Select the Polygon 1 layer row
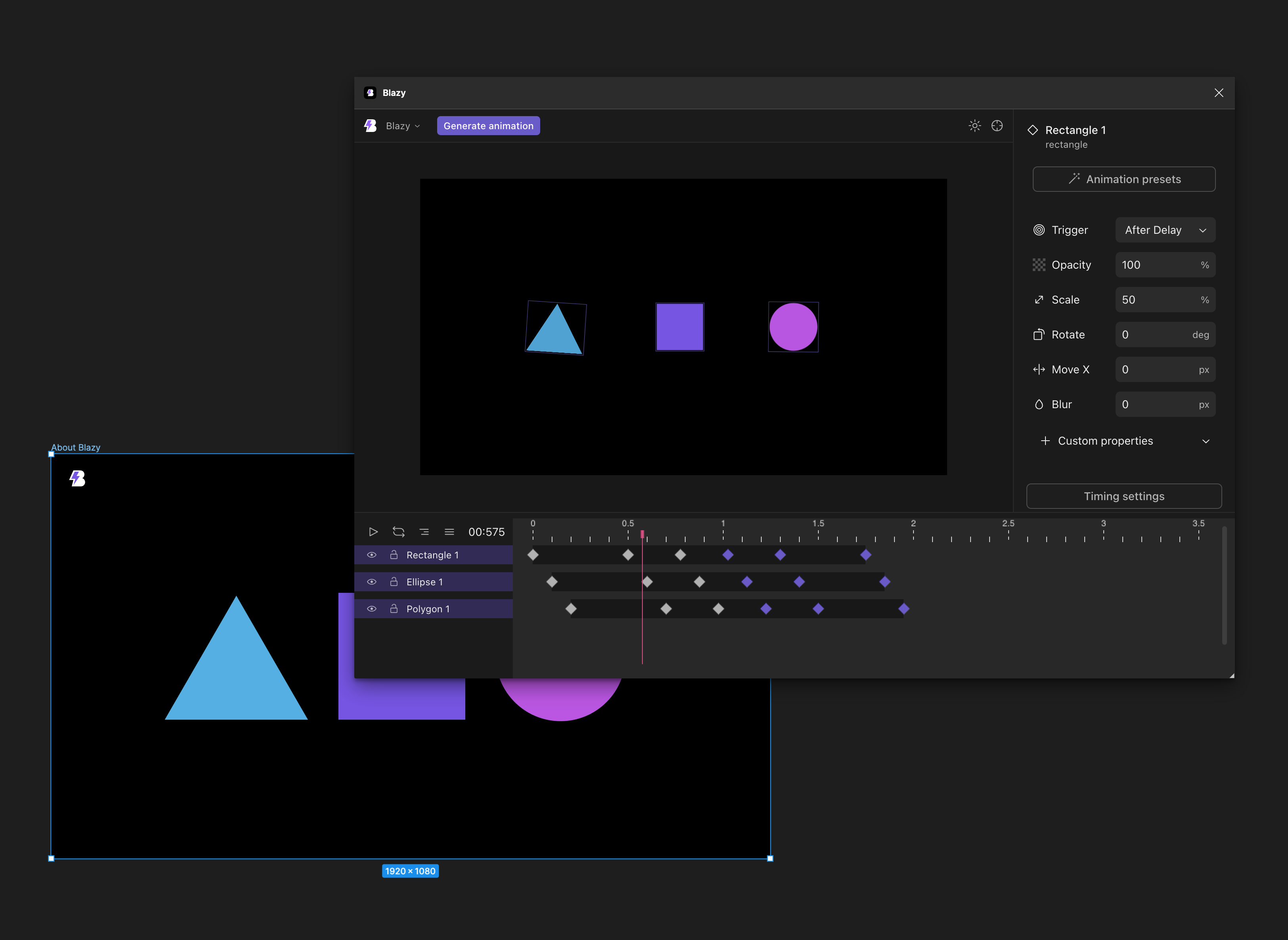Image resolution: width=1288 pixels, height=940 pixels. click(x=434, y=609)
